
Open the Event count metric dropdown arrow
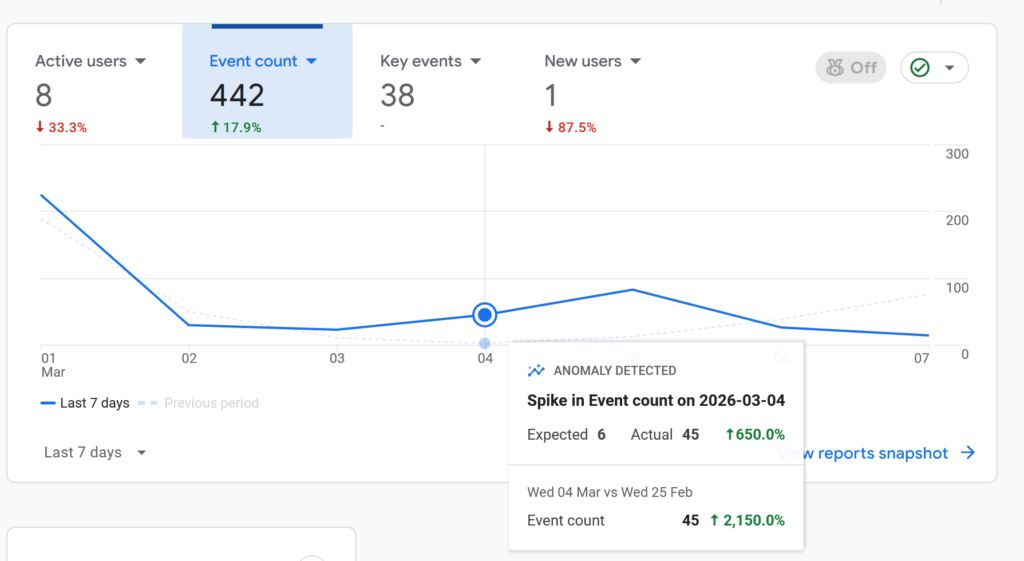(311, 61)
